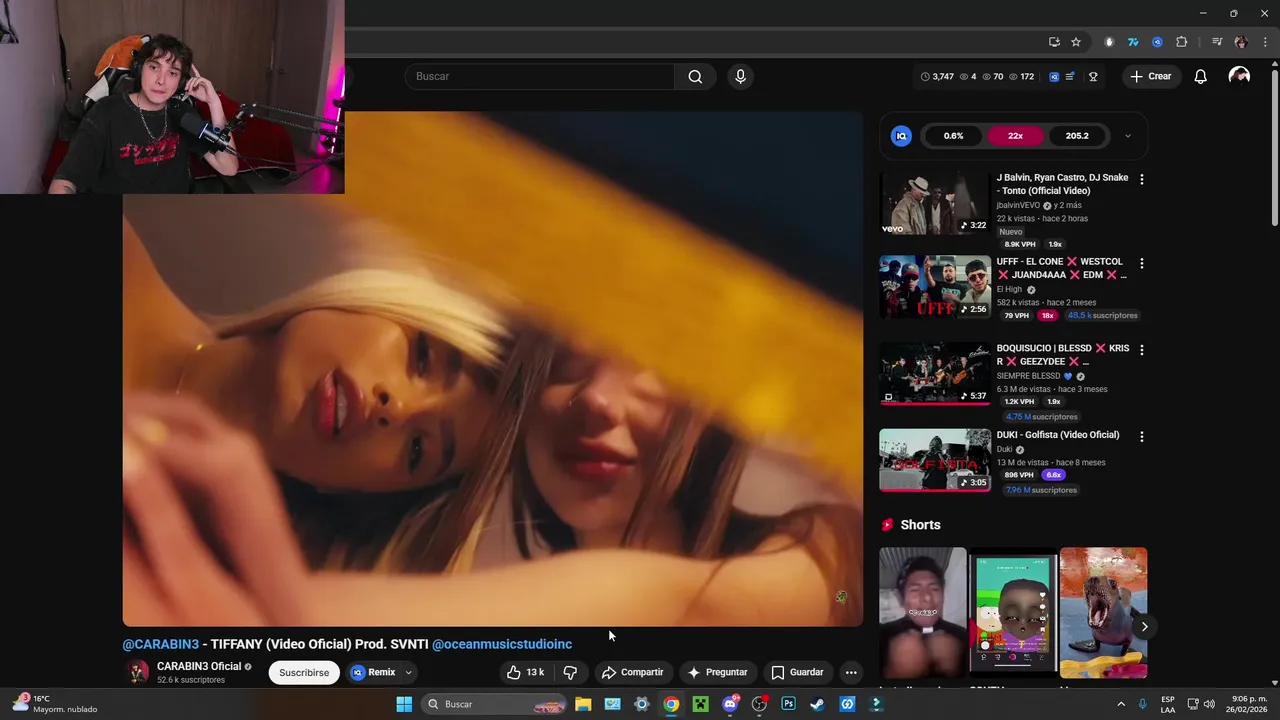Click Suscribirse button for CARABIN3 Oficial
The image size is (1280, 720).
click(304, 672)
